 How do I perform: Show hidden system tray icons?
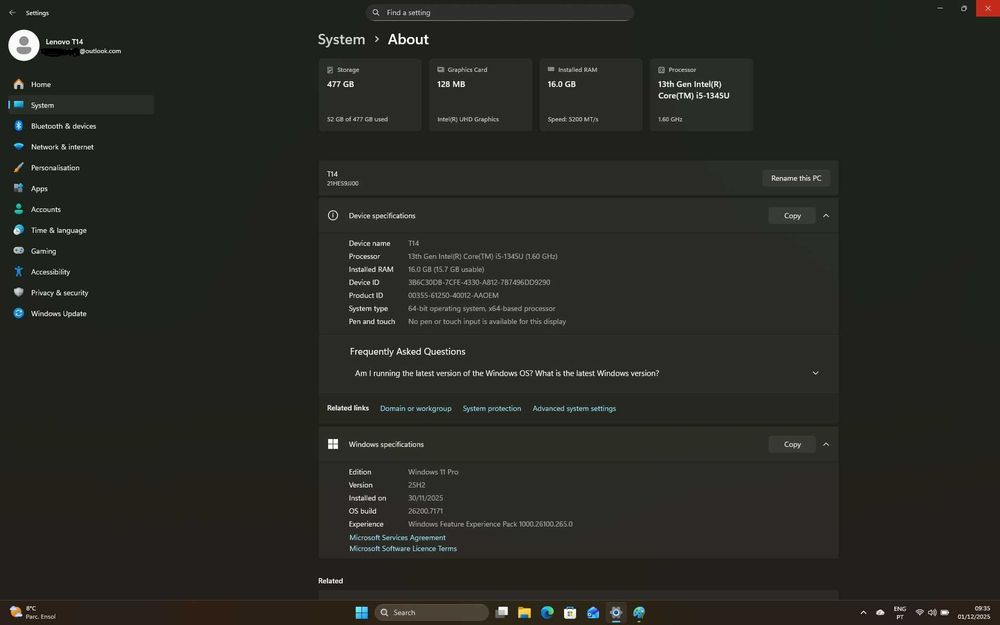pos(864,612)
